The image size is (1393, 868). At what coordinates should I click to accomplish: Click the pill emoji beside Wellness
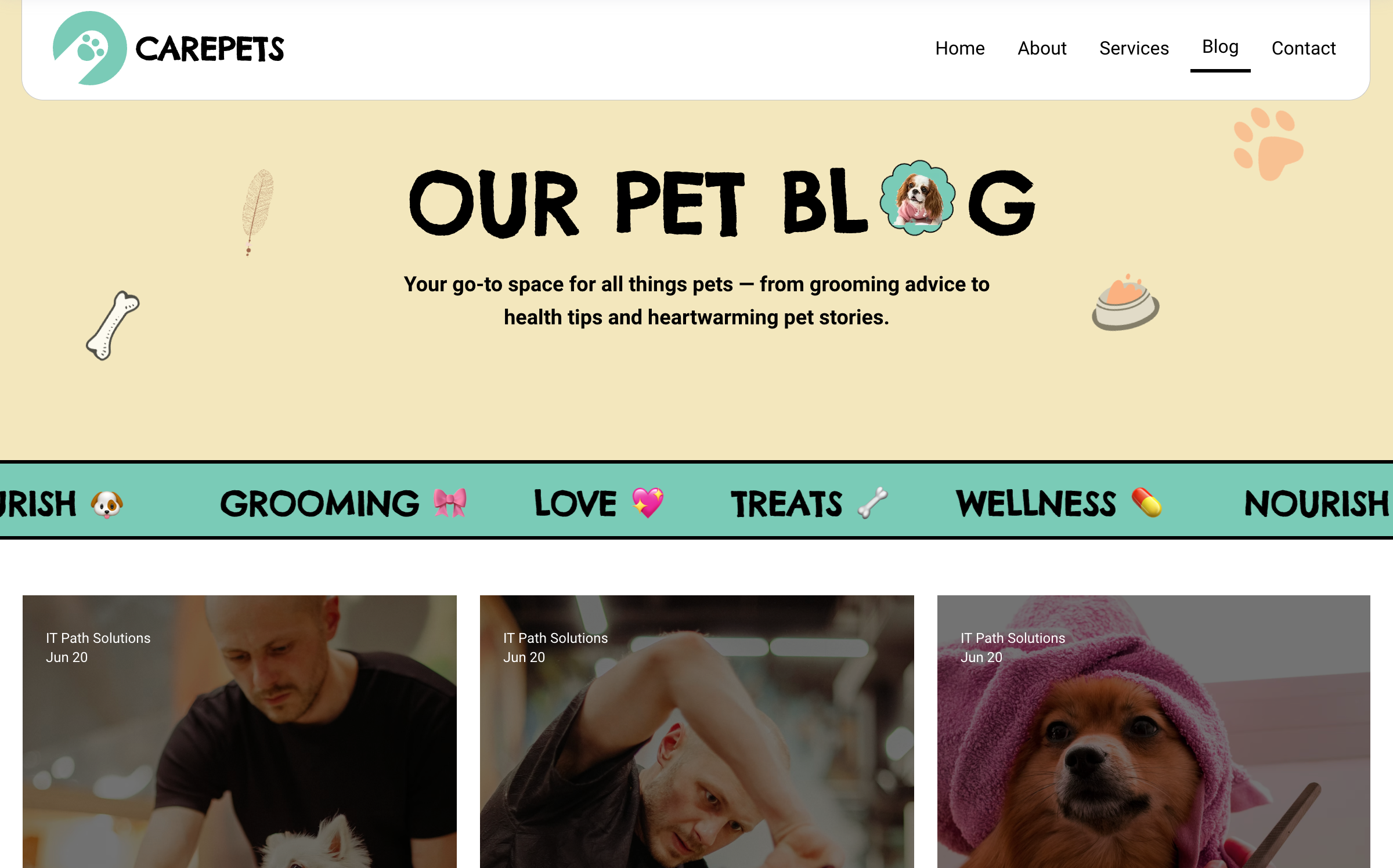[1147, 502]
